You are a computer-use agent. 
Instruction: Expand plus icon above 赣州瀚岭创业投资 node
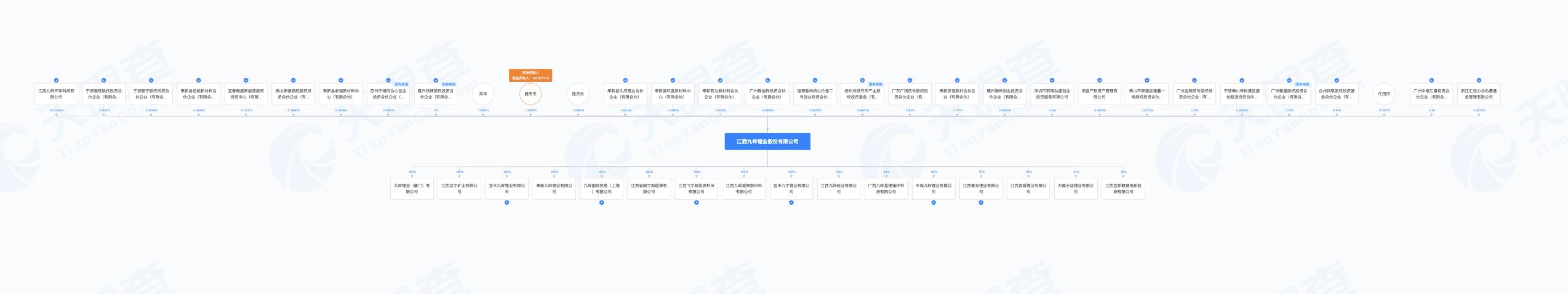(x=1004, y=80)
